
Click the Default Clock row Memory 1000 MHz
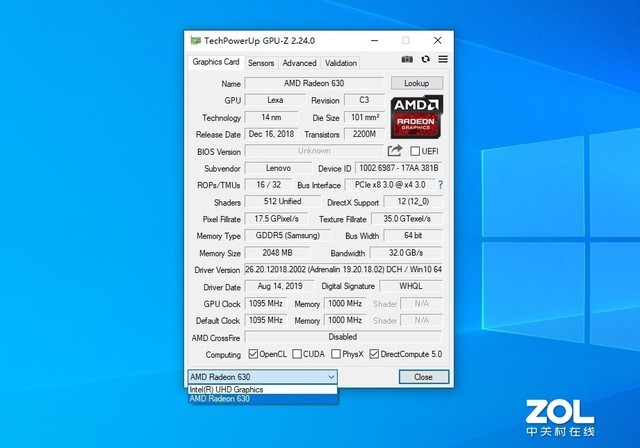click(x=345, y=320)
